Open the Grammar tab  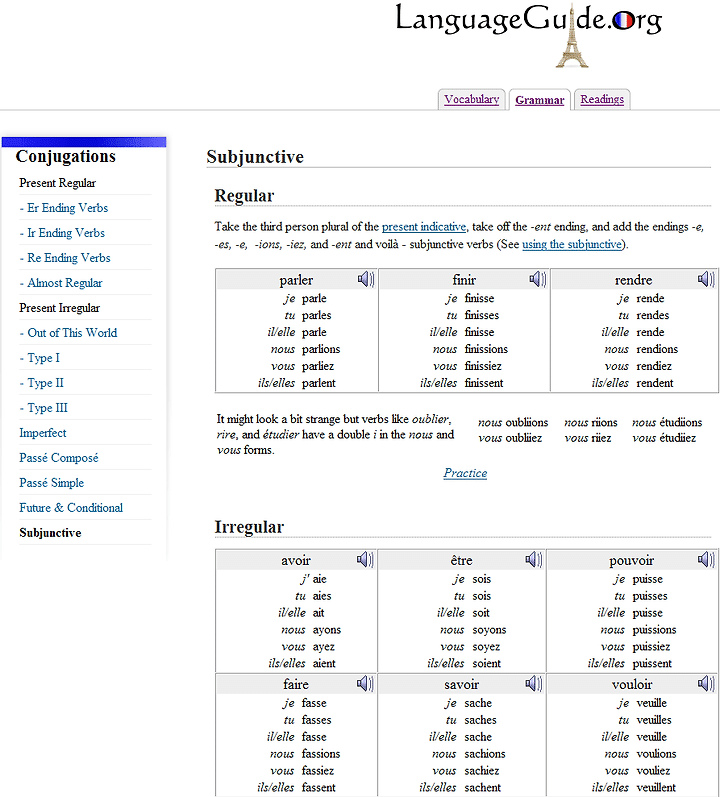tap(540, 100)
